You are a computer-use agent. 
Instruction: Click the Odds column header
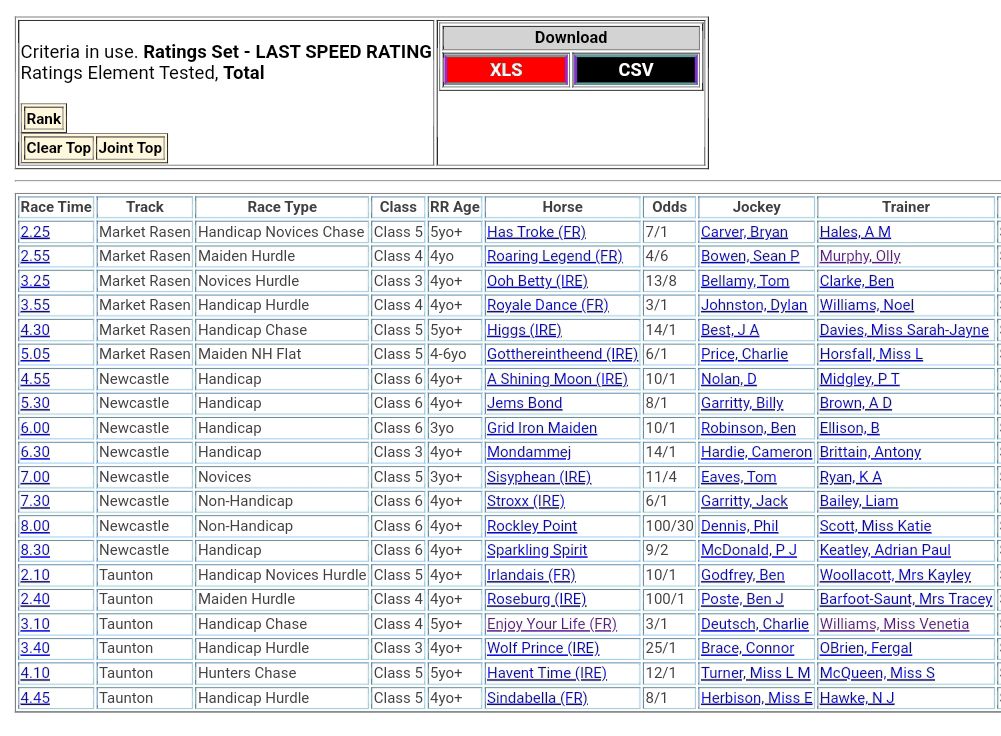[x=669, y=207]
